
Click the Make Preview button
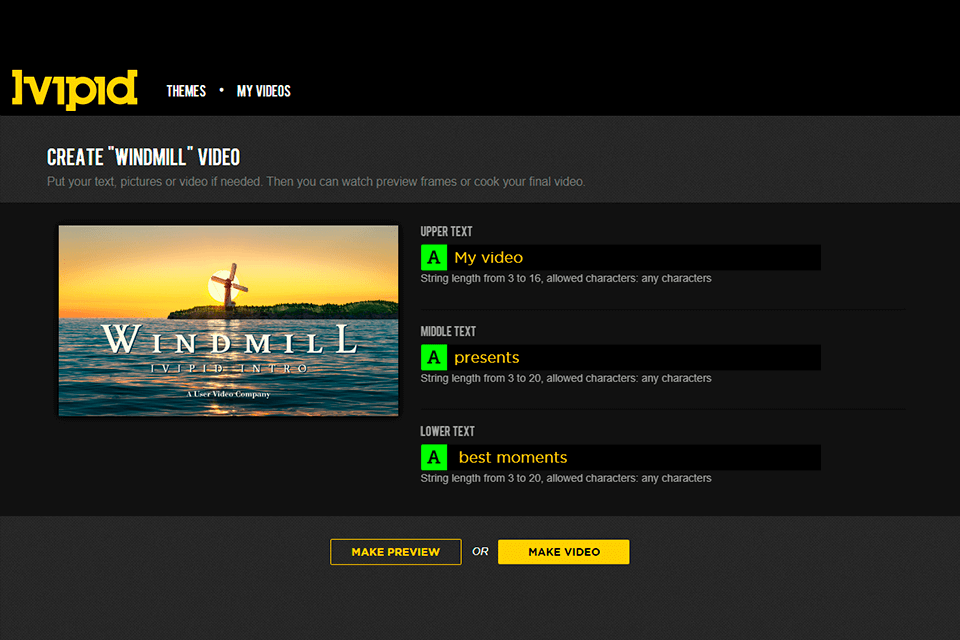(395, 551)
